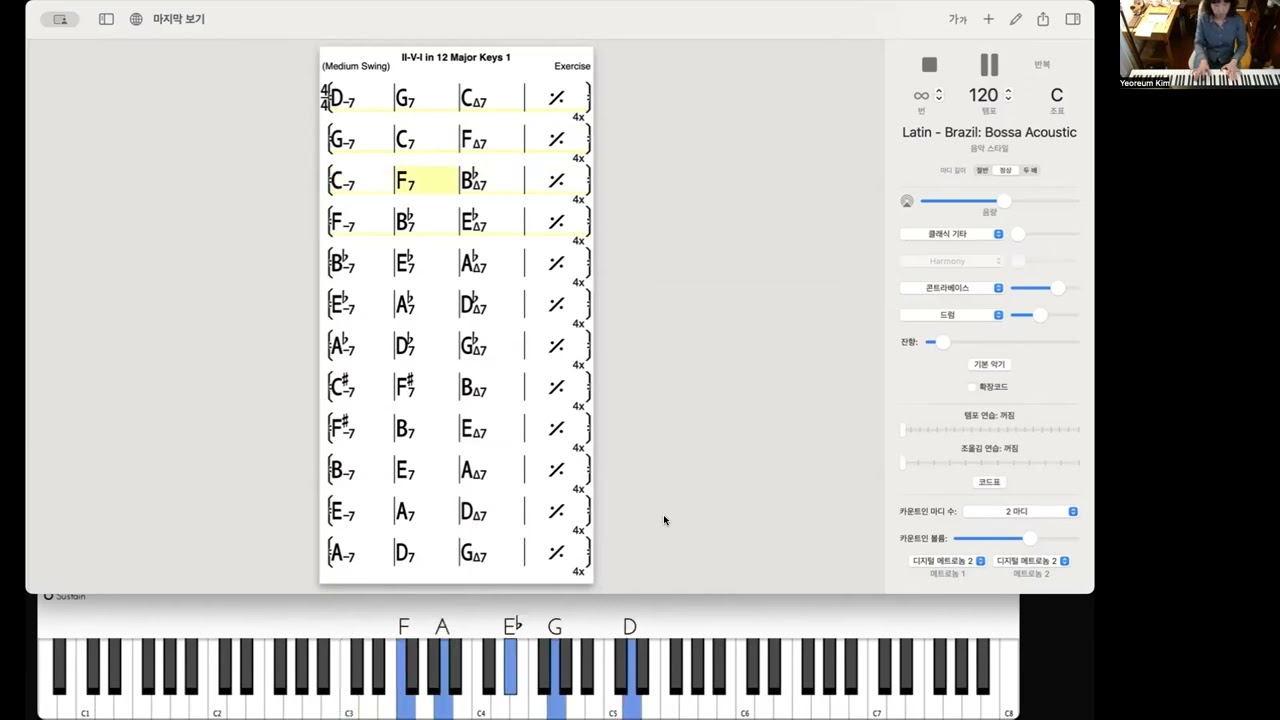The height and width of the screenshot is (720, 1280).
Task: Click the D-7 chord in first row
Action: [342, 98]
